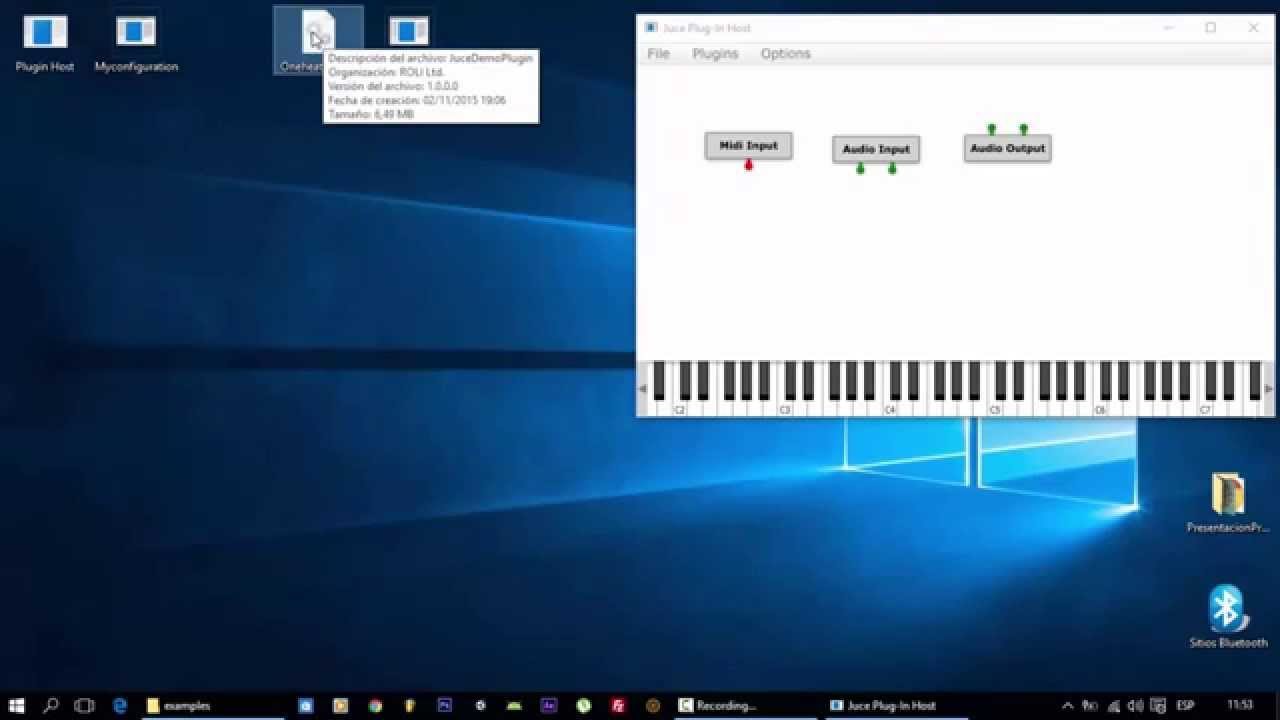
Task: Launch Microsoft Edge from the taskbar
Action: pyautogui.click(x=120, y=705)
